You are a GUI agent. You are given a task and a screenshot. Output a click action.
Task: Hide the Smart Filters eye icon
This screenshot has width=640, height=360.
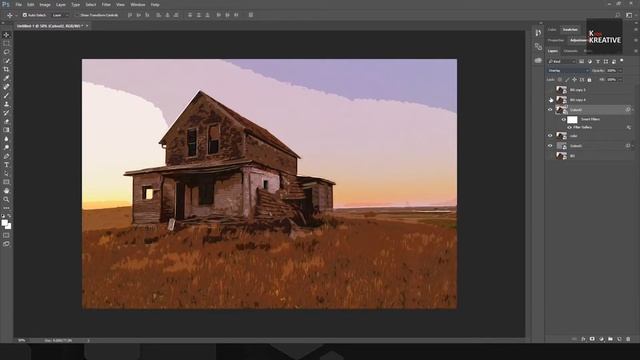pyautogui.click(x=564, y=120)
